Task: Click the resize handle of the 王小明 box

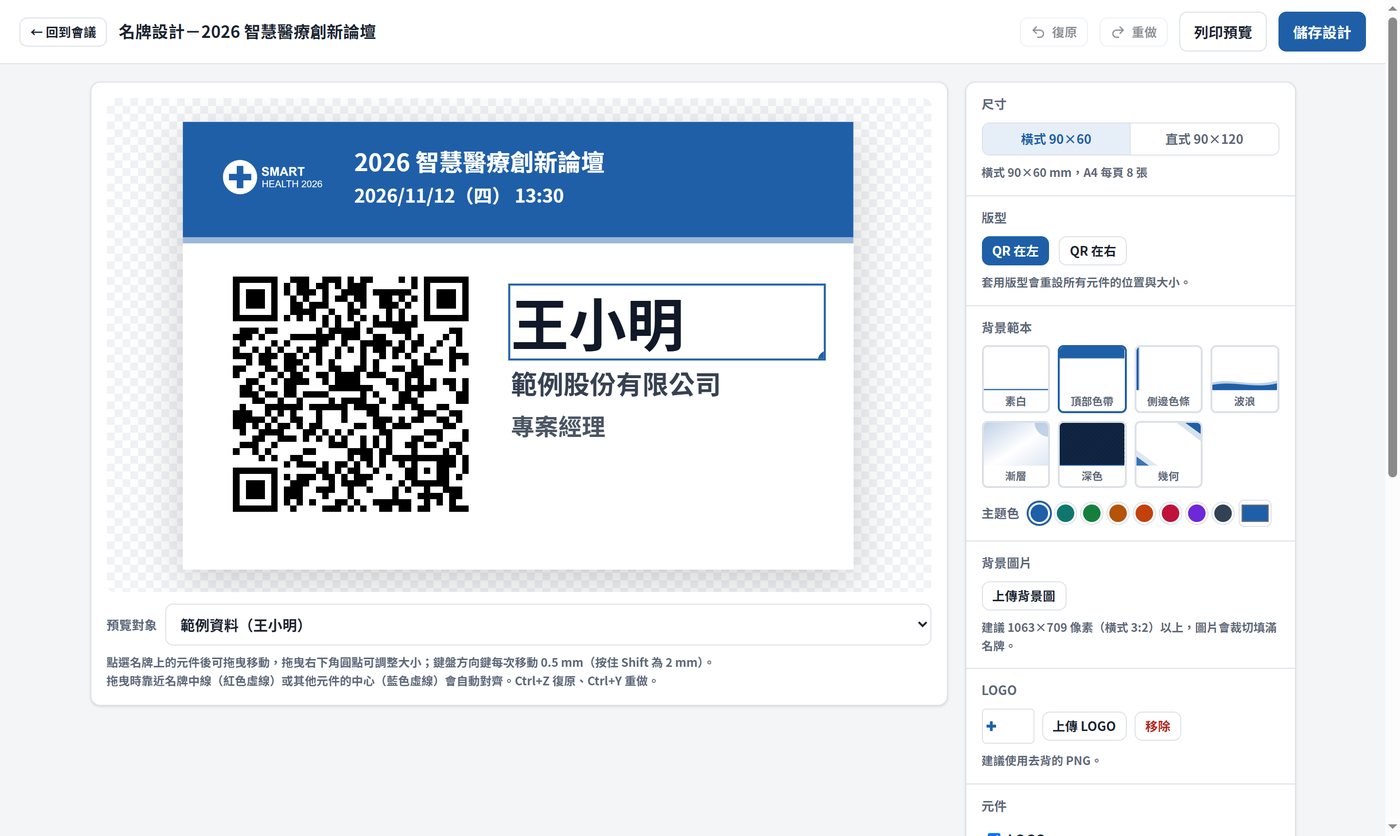Action: click(x=822, y=356)
